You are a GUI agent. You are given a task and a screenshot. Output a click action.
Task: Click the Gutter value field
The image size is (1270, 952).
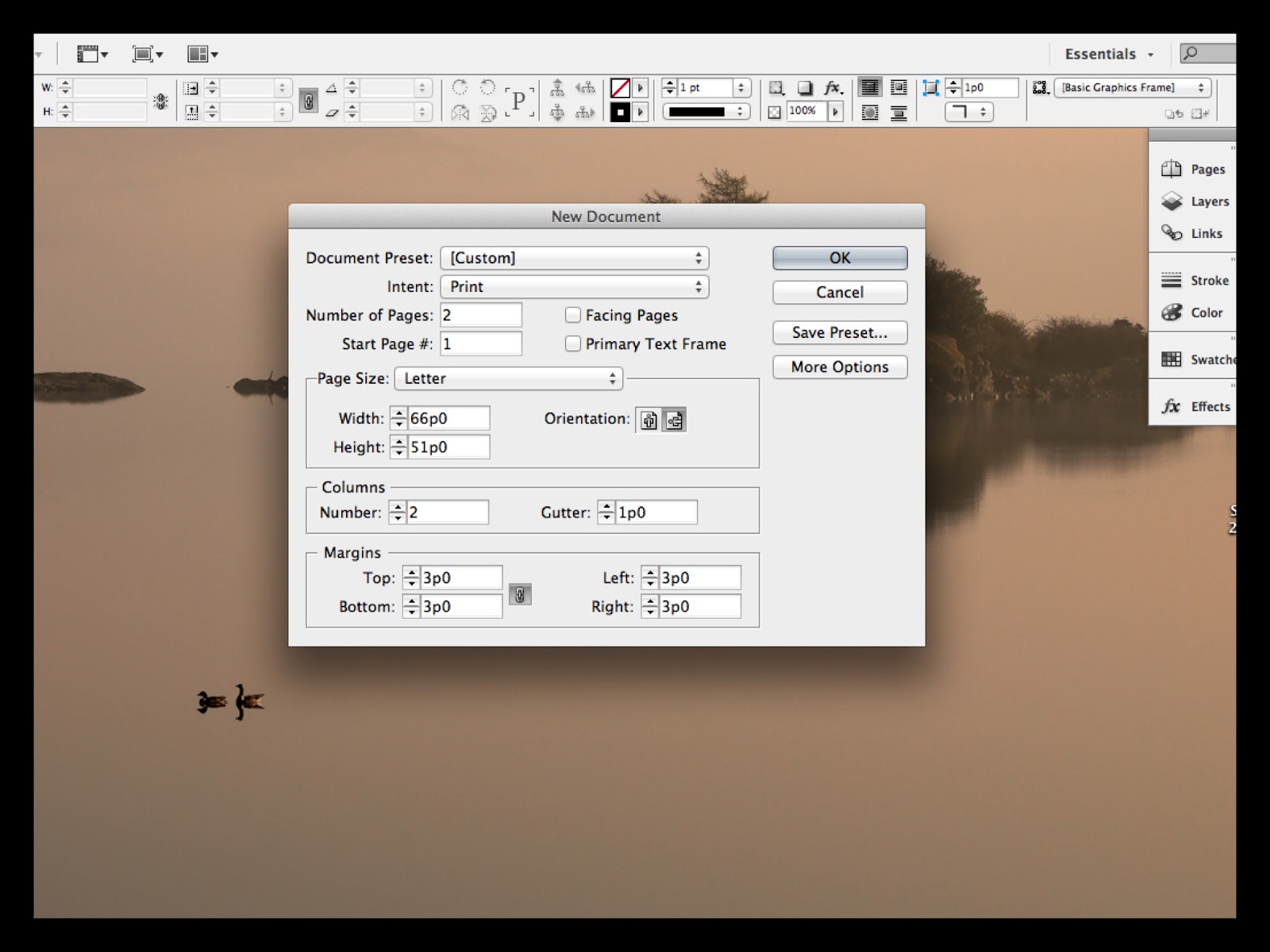point(656,512)
